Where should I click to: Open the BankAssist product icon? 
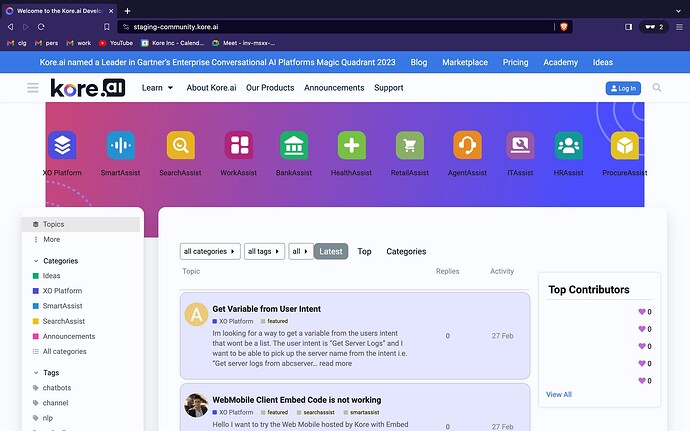294,145
